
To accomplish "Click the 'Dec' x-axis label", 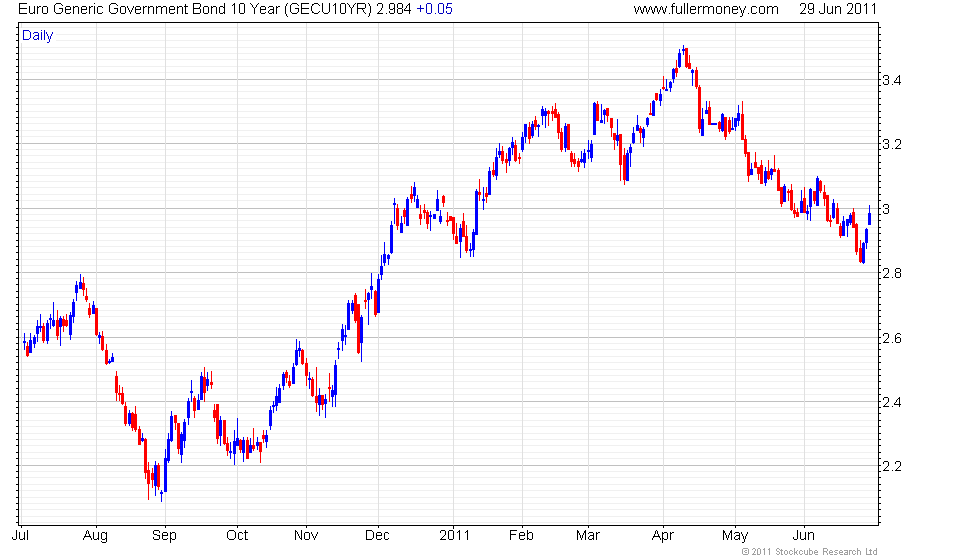I will point(377,536).
